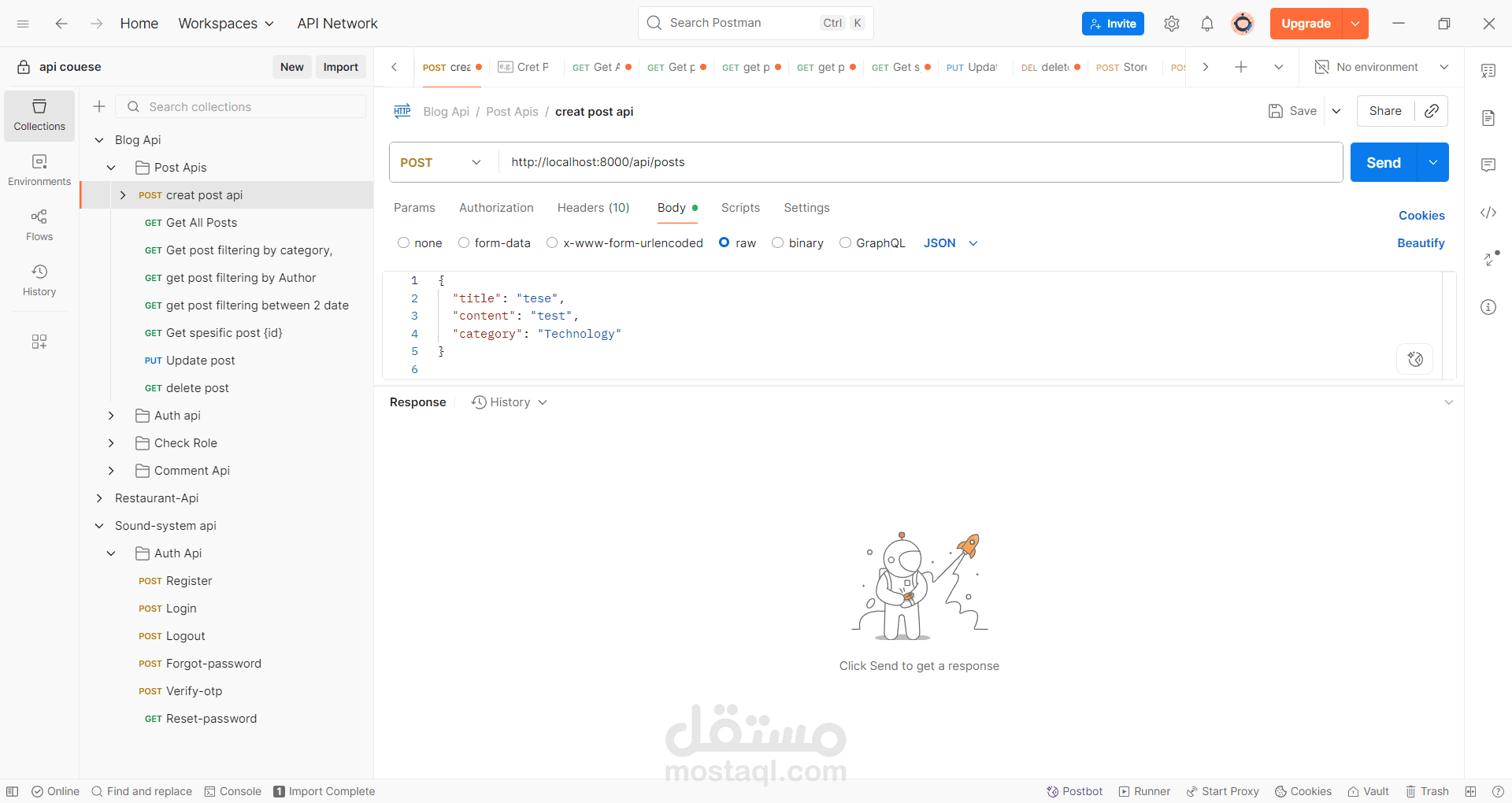Toggle the sidebar layout icon at bottom left
The image size is (1512, 803).
click(x=13, y=791)
